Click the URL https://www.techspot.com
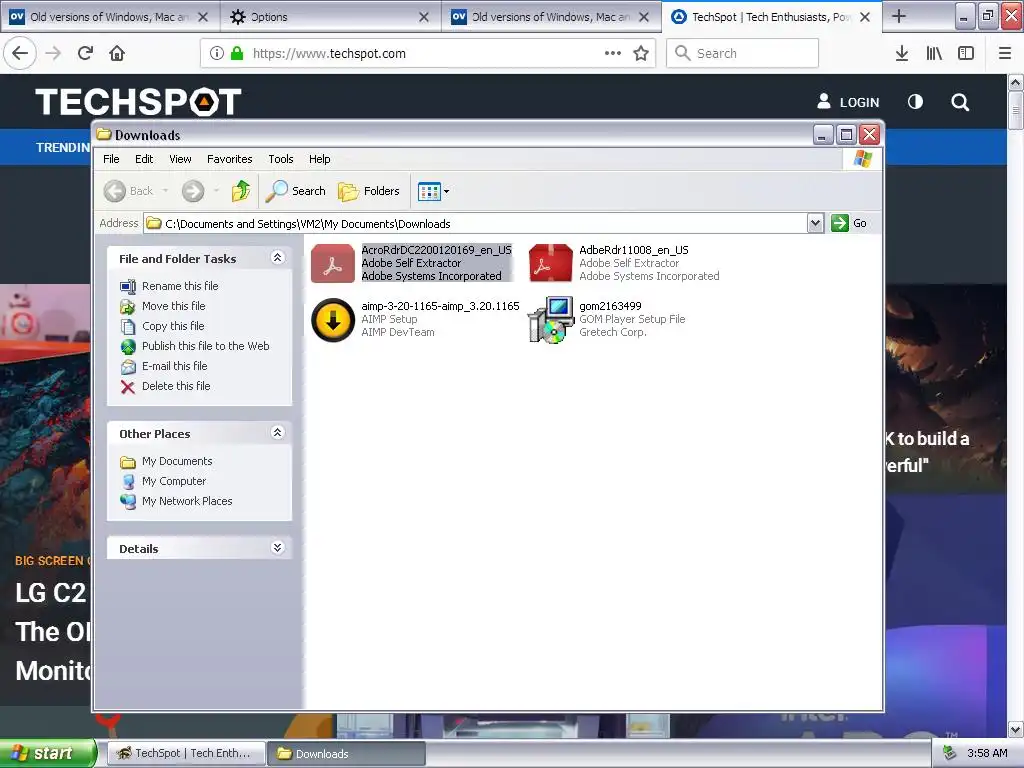 click(x=329, y=54)
